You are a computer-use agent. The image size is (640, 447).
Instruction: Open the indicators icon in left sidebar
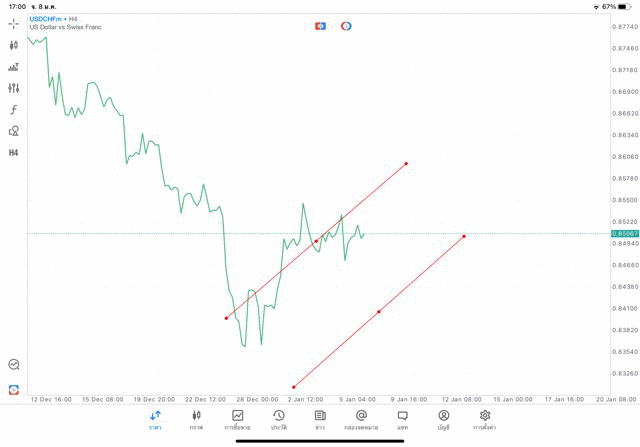coord(14,67)
